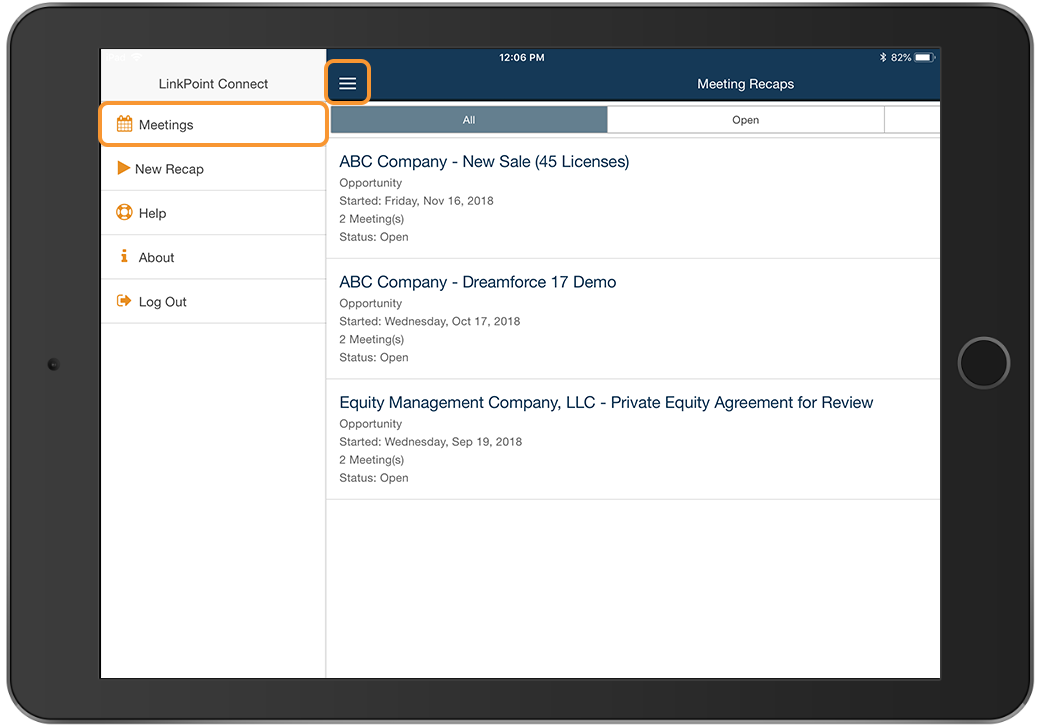The image size is (1038, 726).
Task: Click the LinkPoint Connect sidebar title
Action: (213, 84)
